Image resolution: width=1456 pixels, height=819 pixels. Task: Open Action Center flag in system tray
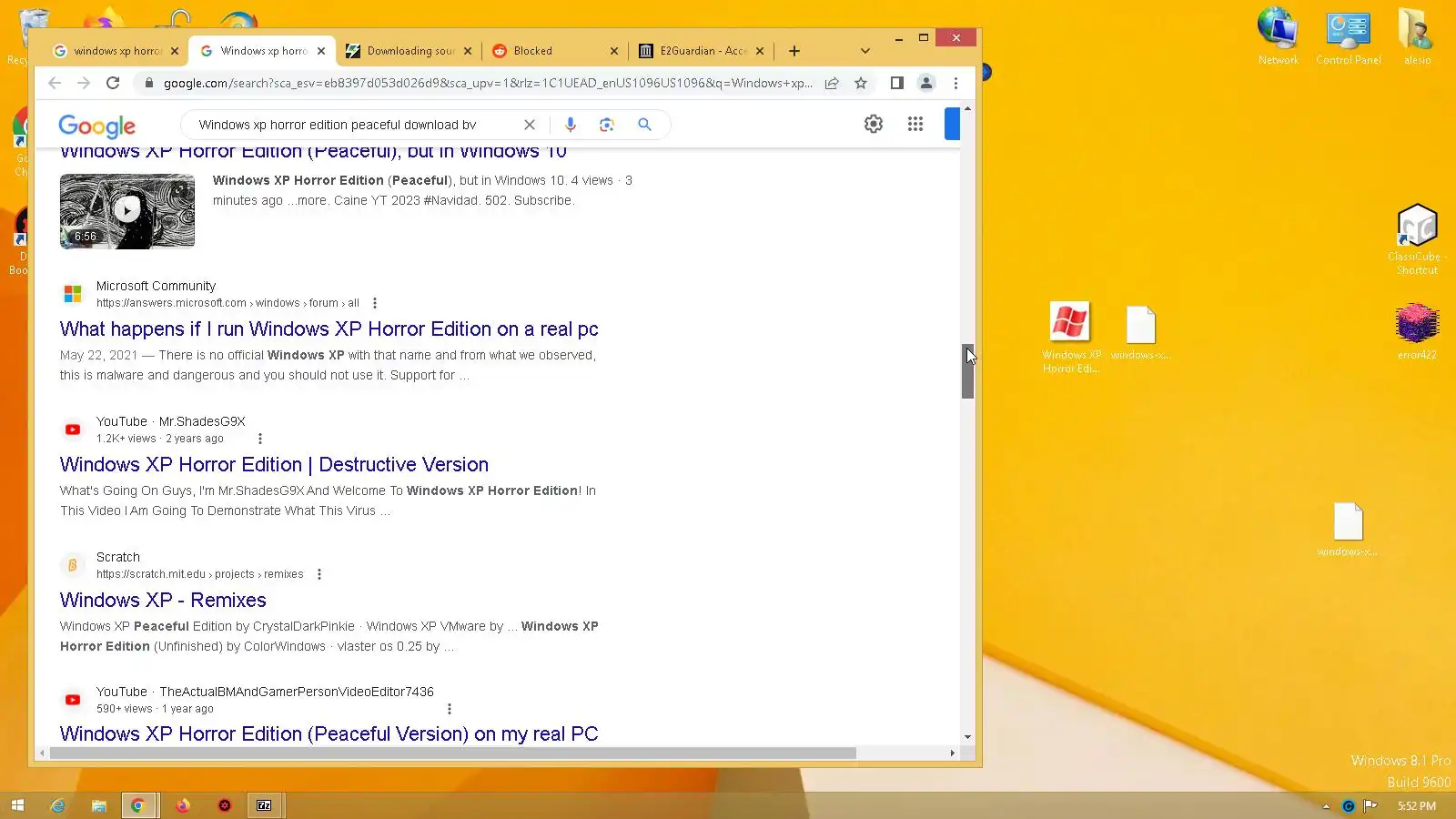tap(1370, 805)
